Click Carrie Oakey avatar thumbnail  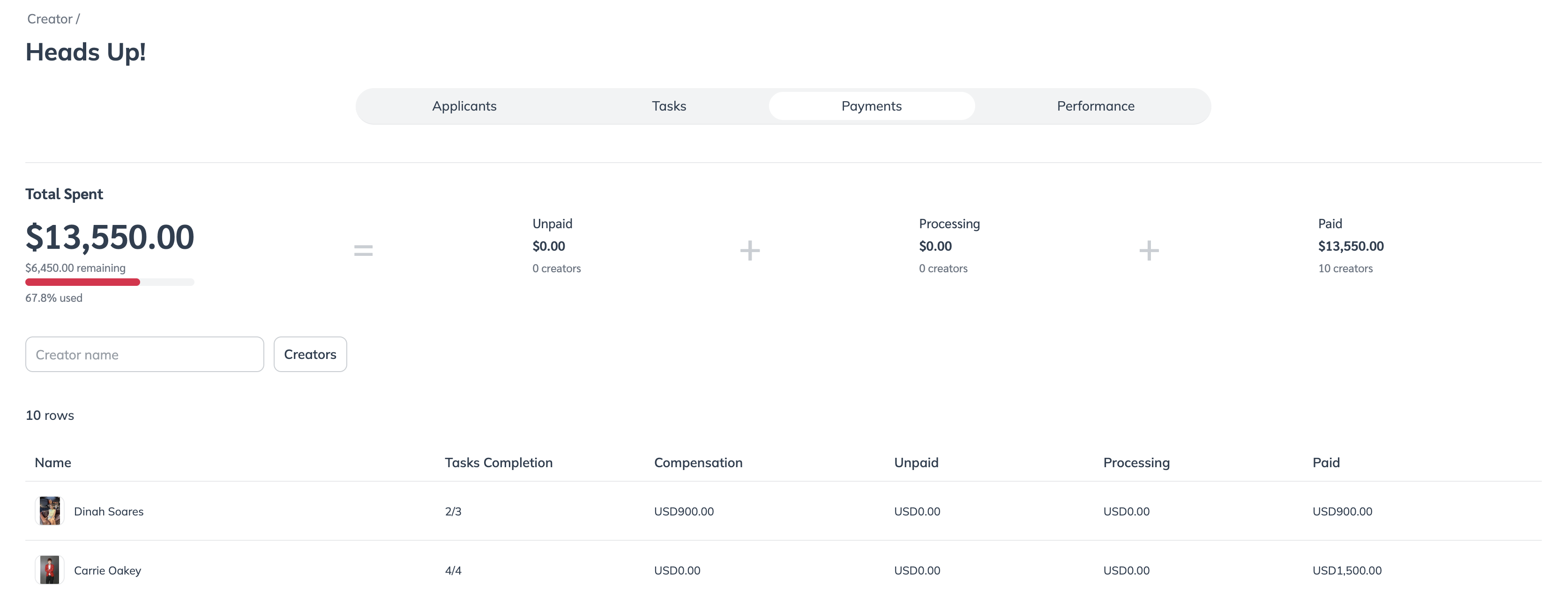pyautogui.click(x=49, y=570)
